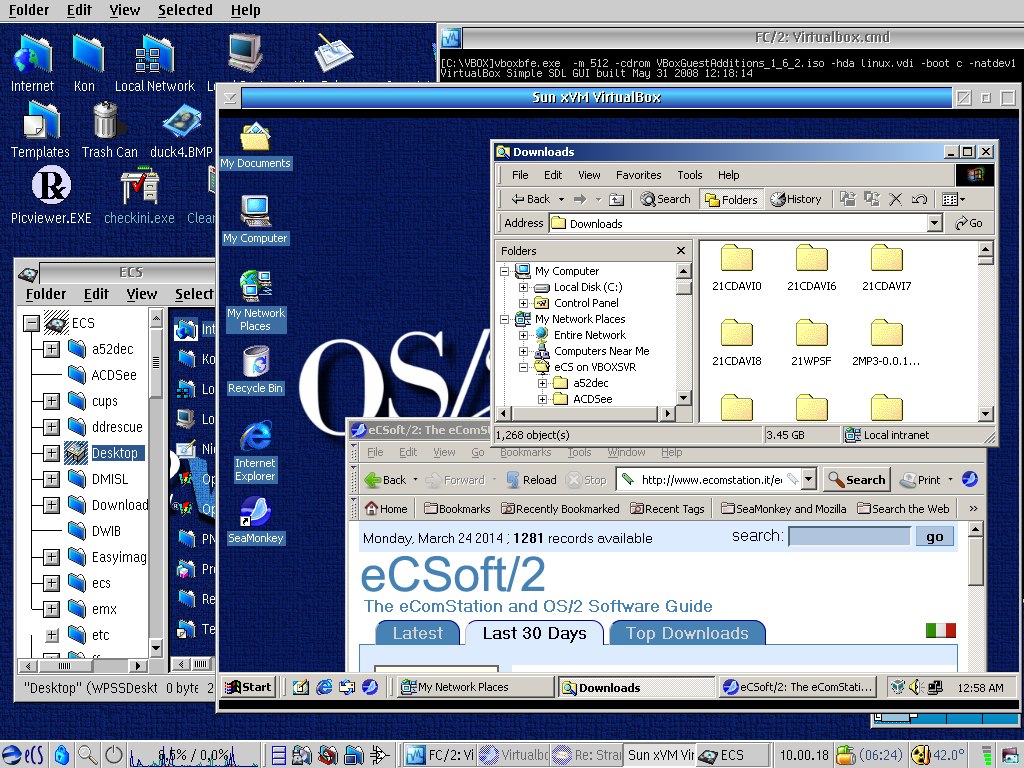Image resolution: width=1024 pixels, height=768 pixels.
Task: Open the Tools menu in the Downloads window
Action: point(690,175)
